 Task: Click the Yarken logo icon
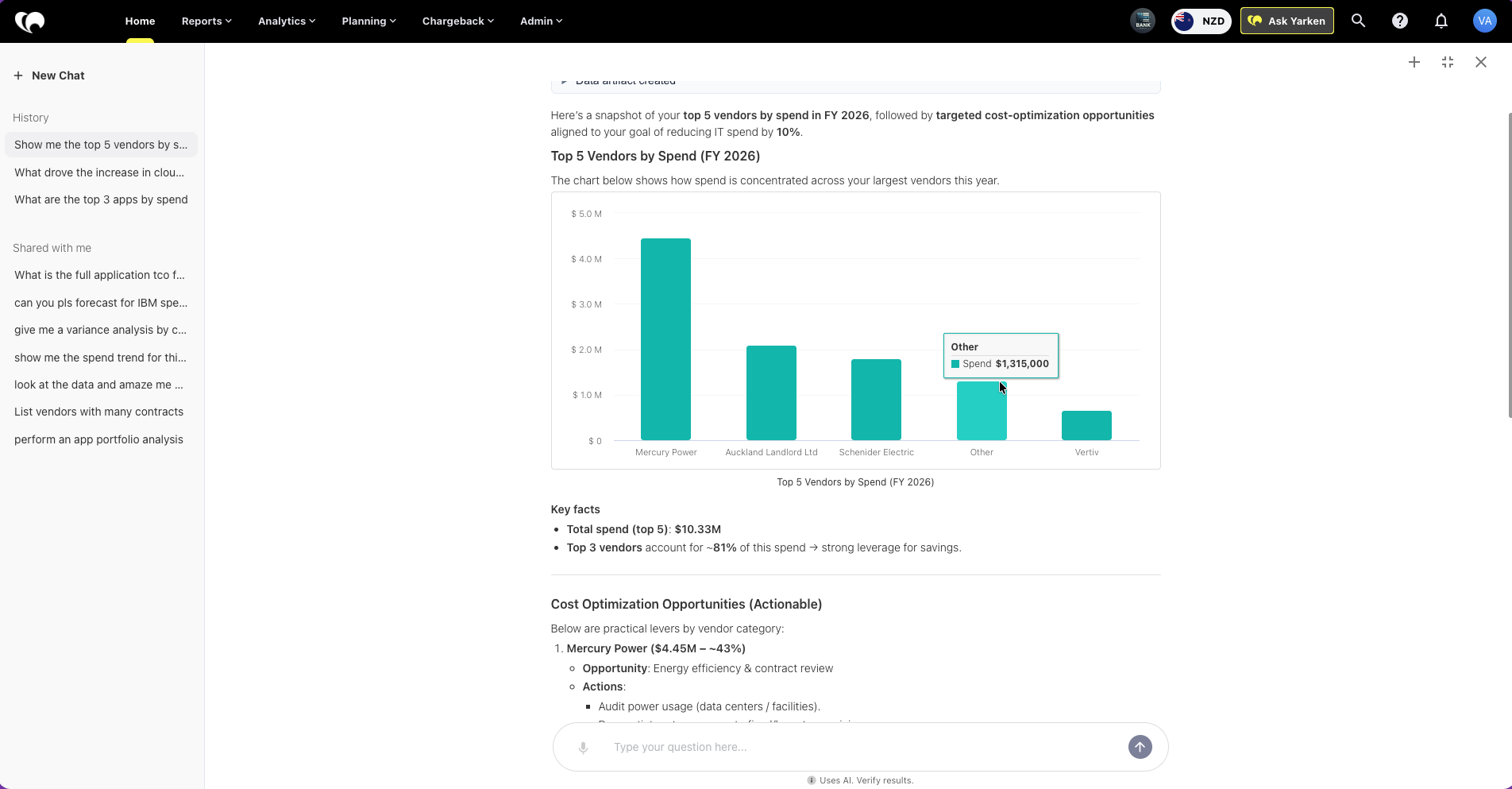(30, 21)
